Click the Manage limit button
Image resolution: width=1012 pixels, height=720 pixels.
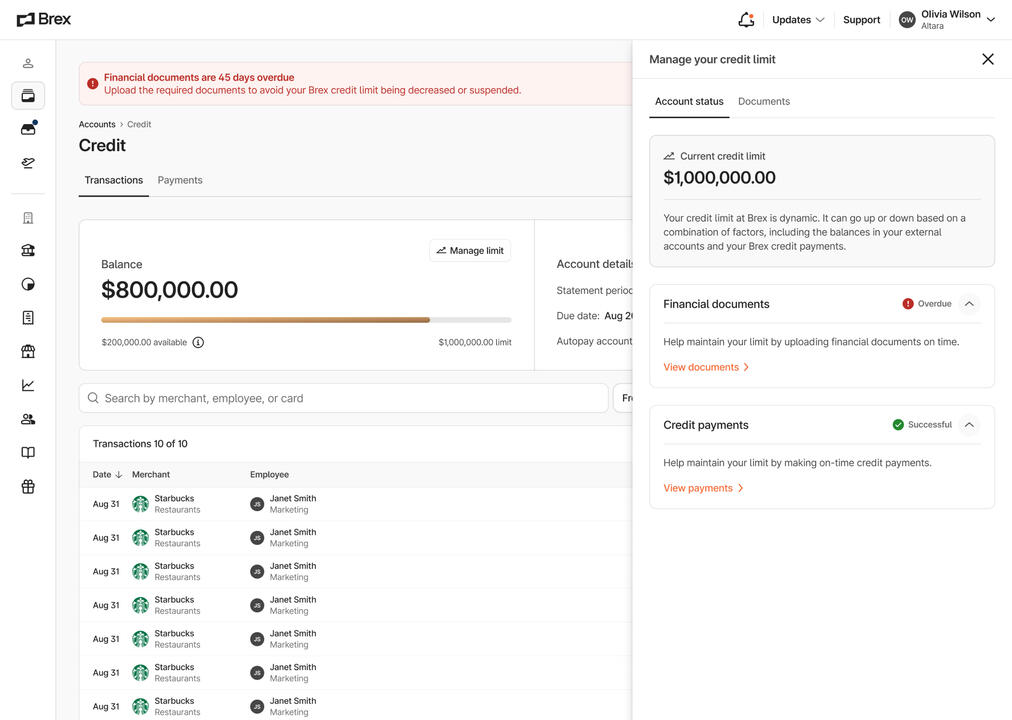click(470, 251)
